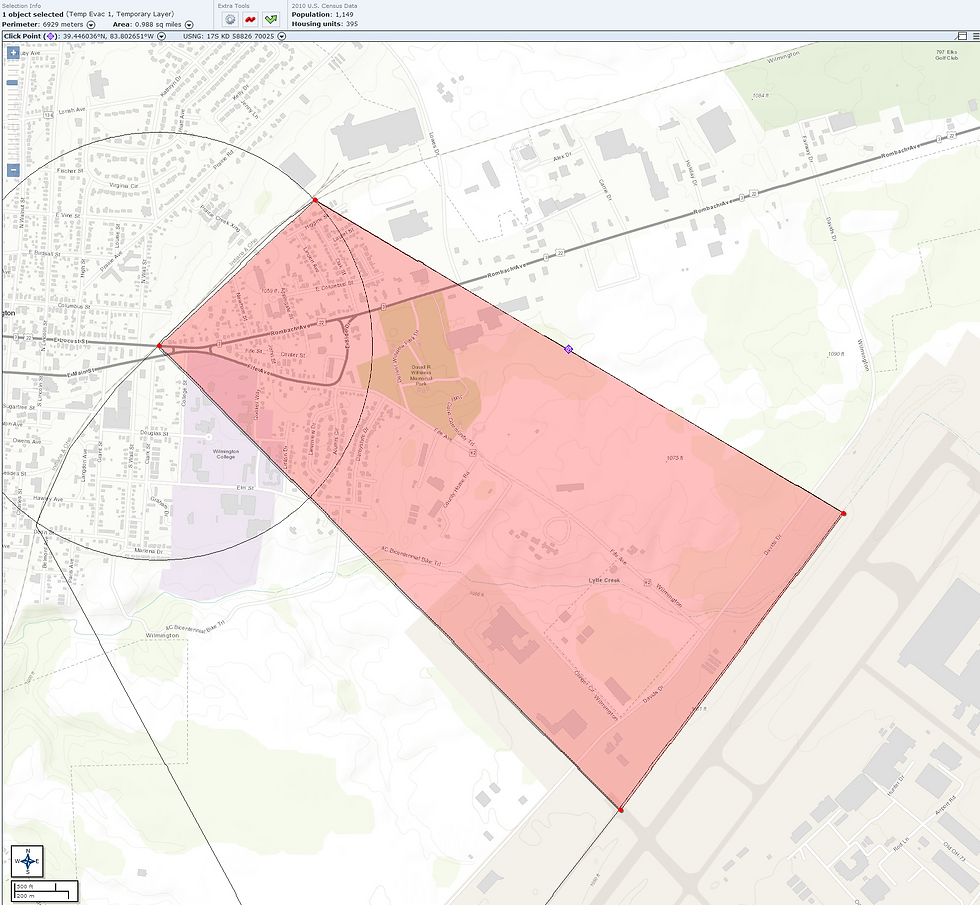Open the Area units dropdown

coord(189,24)
